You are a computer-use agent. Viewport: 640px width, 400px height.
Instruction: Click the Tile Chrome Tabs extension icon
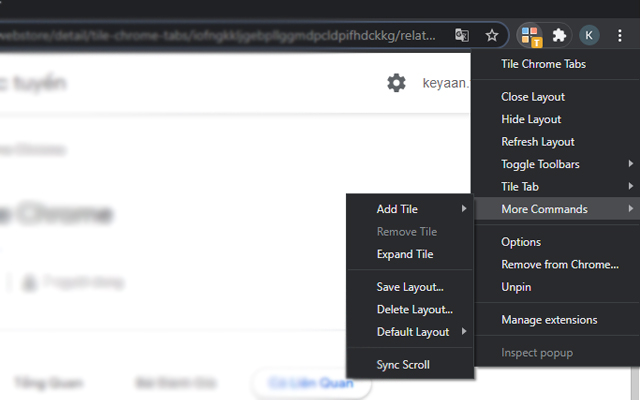[x=530, y=36]
